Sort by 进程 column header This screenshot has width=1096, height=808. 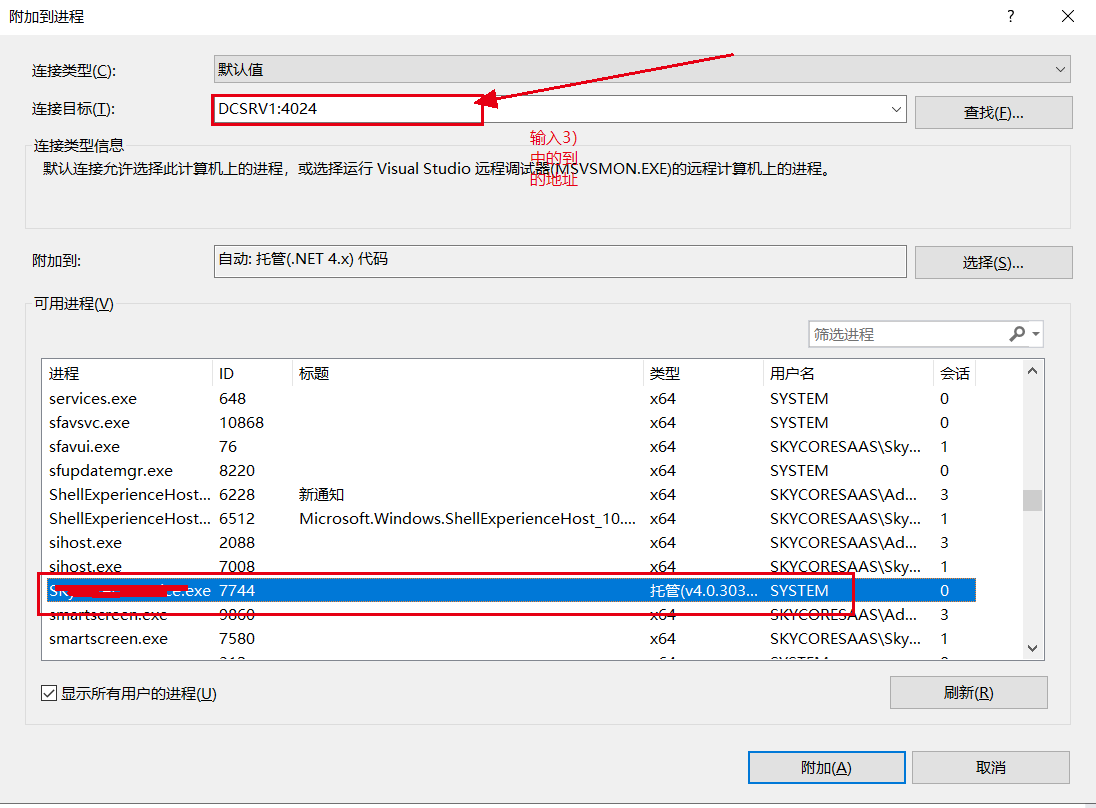coord(127,373)
